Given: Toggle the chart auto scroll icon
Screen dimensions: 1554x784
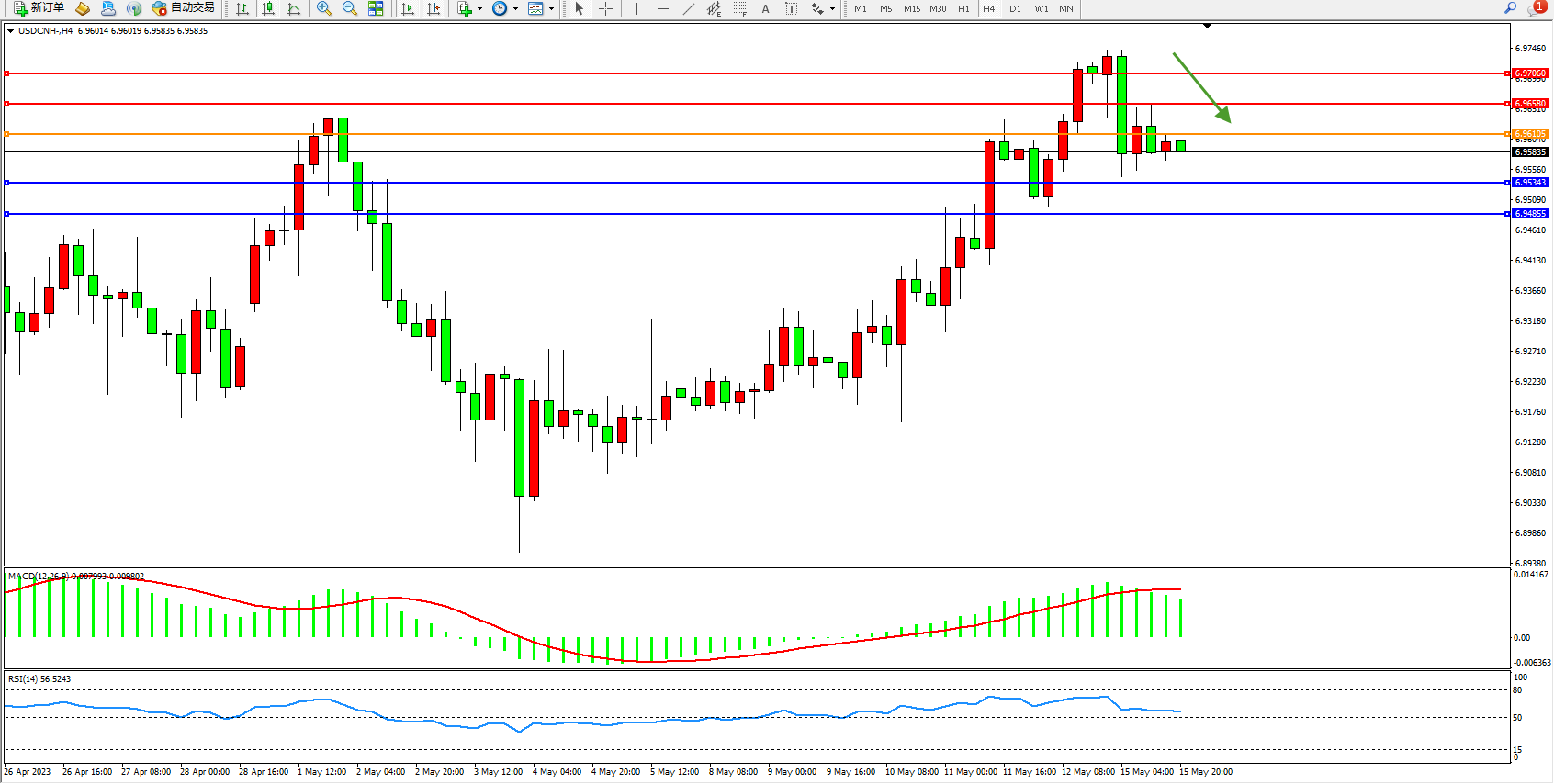Looking at the screenshot, I should [x=408, y=8].
